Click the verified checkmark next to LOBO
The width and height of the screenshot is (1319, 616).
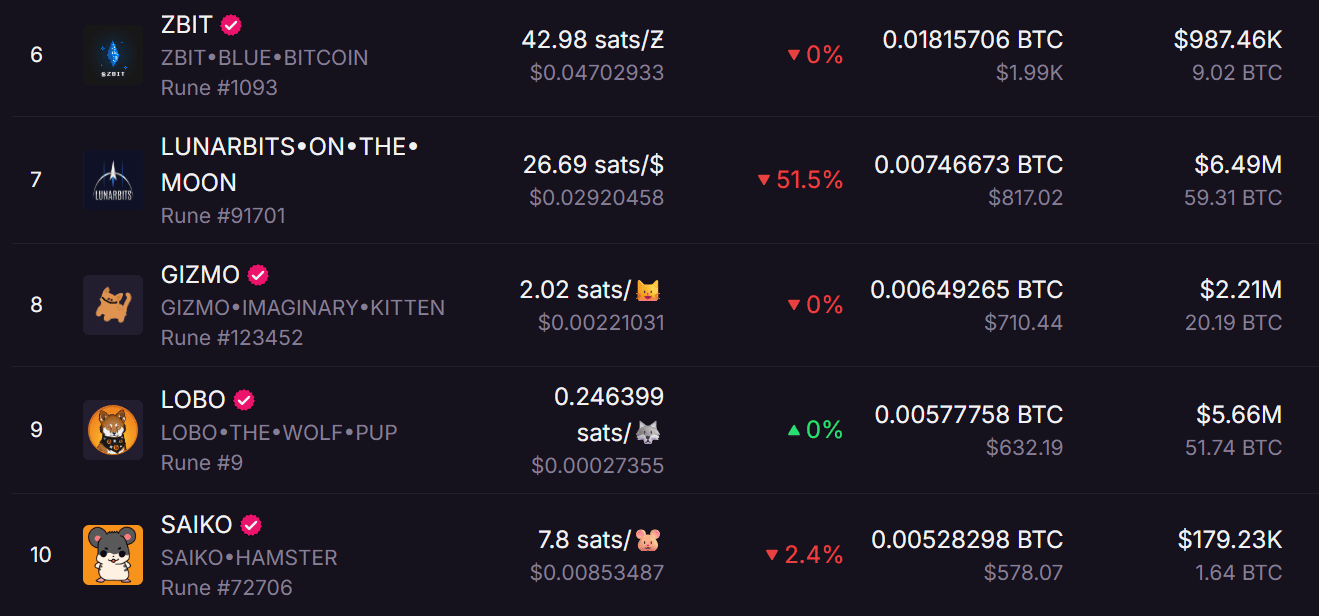point(244,400)
